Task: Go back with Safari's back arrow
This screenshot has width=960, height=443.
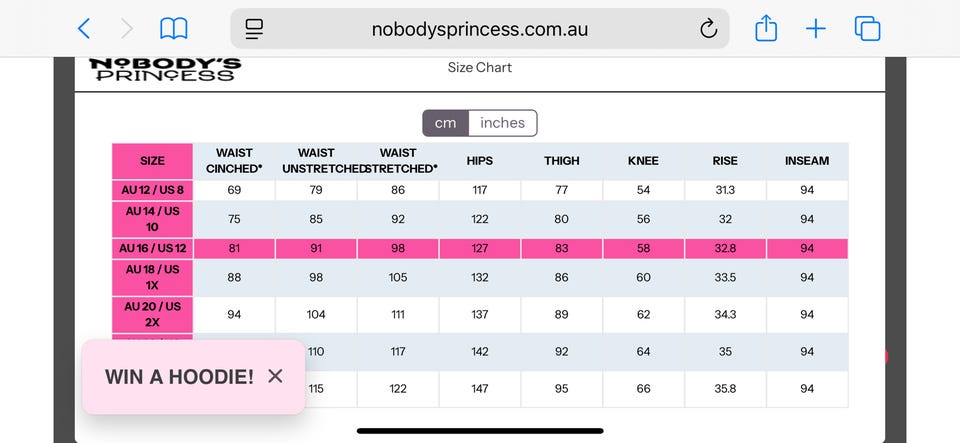Action: 84,29
